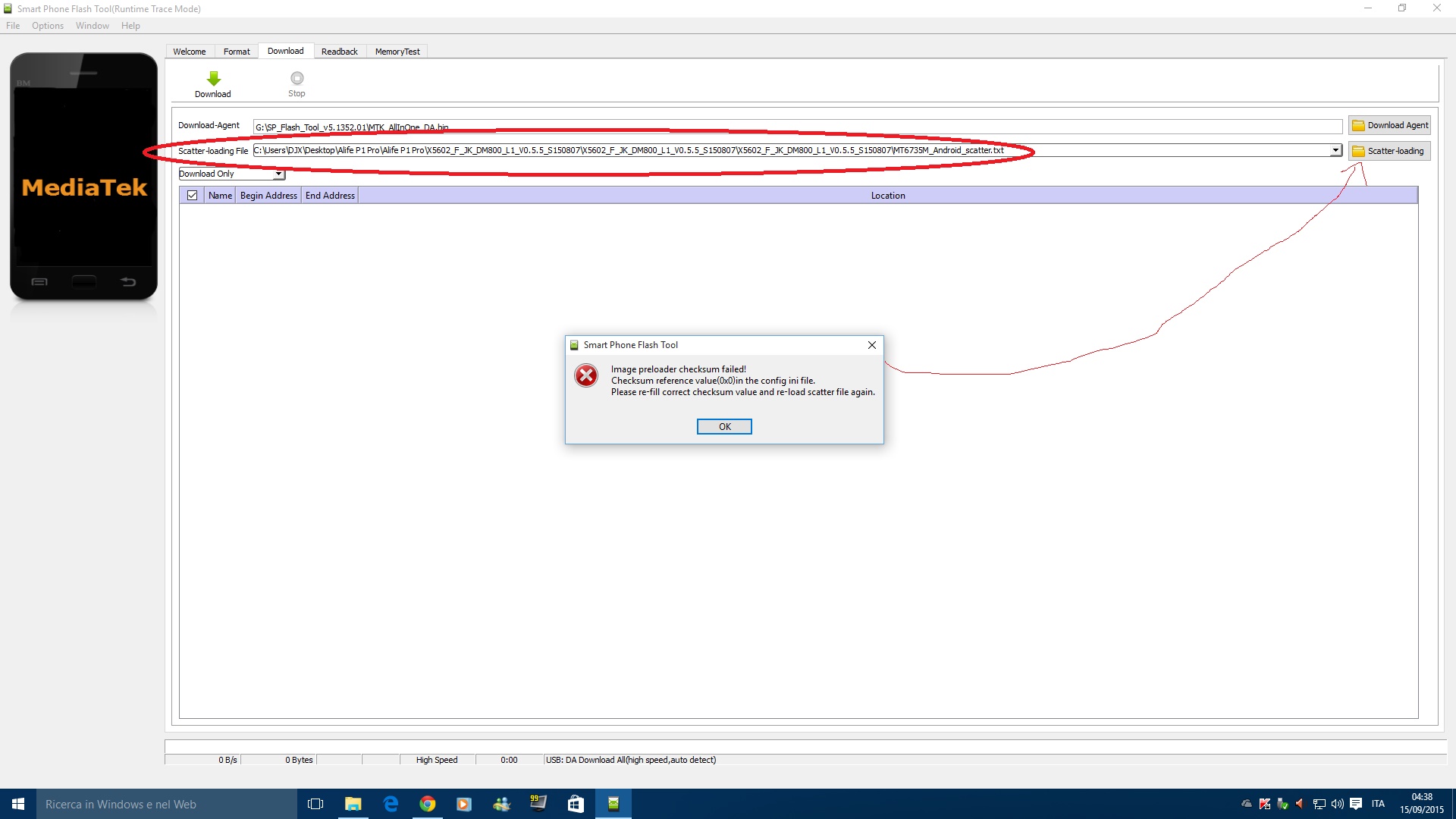This screenshot has width=1456, height=819.
Task: Open the File menu
Action: [x=13, y=26]
